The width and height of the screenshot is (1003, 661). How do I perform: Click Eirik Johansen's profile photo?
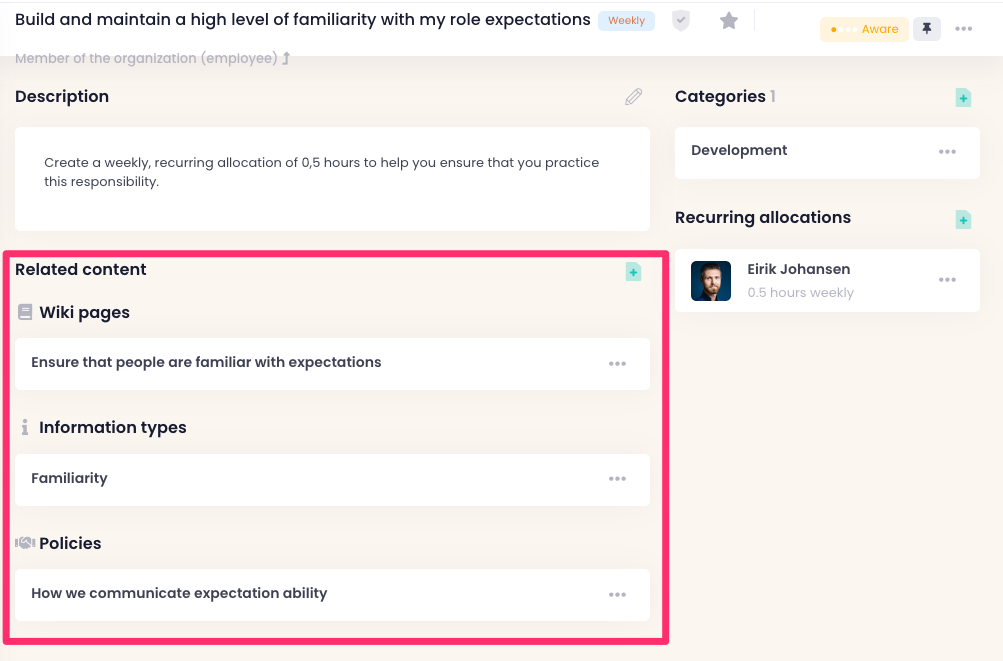(711, 281)
